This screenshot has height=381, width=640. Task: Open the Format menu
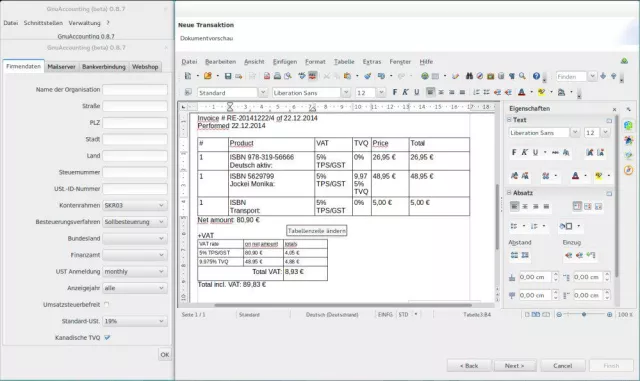[315, 62]
